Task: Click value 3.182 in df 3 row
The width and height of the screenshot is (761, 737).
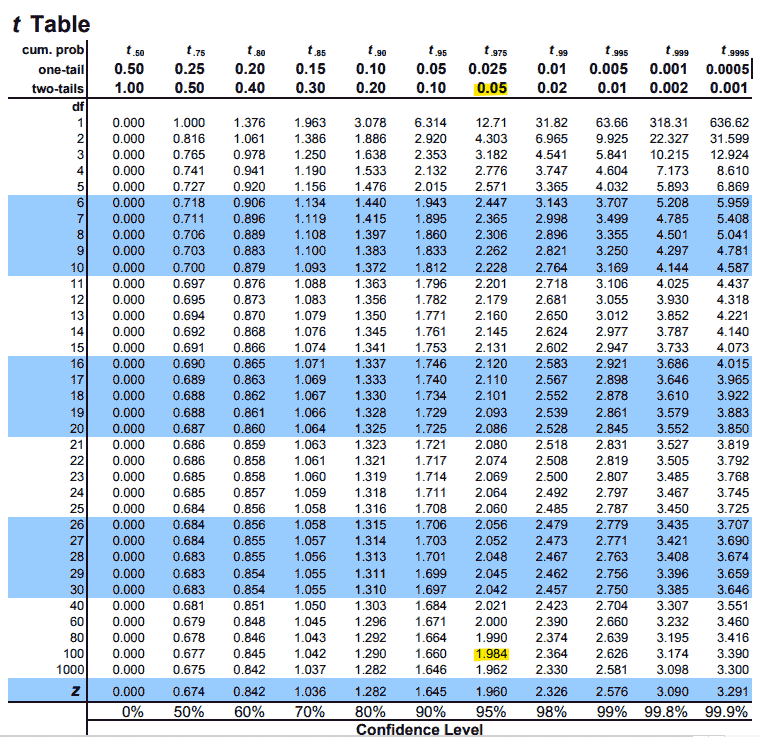Action: (x=491, y=155)
